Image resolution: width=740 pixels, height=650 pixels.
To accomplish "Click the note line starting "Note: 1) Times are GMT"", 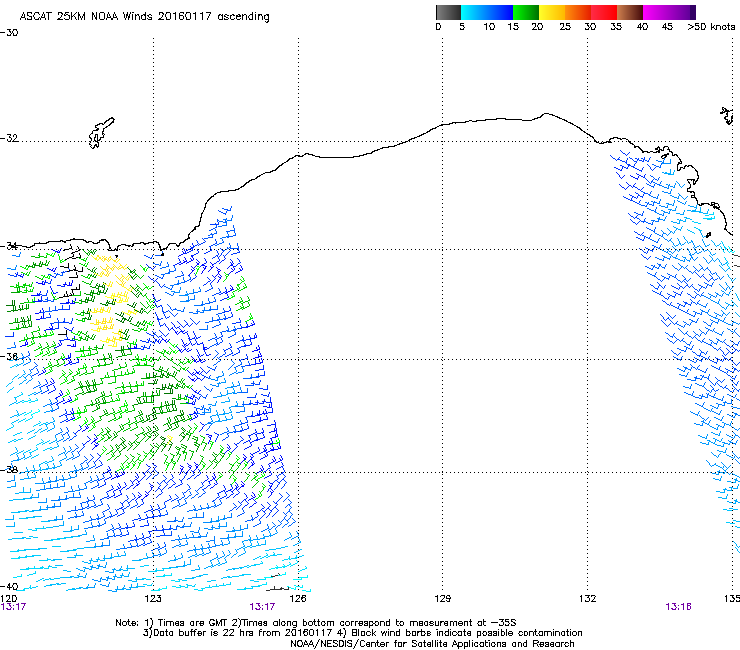I will click(316, 623).
